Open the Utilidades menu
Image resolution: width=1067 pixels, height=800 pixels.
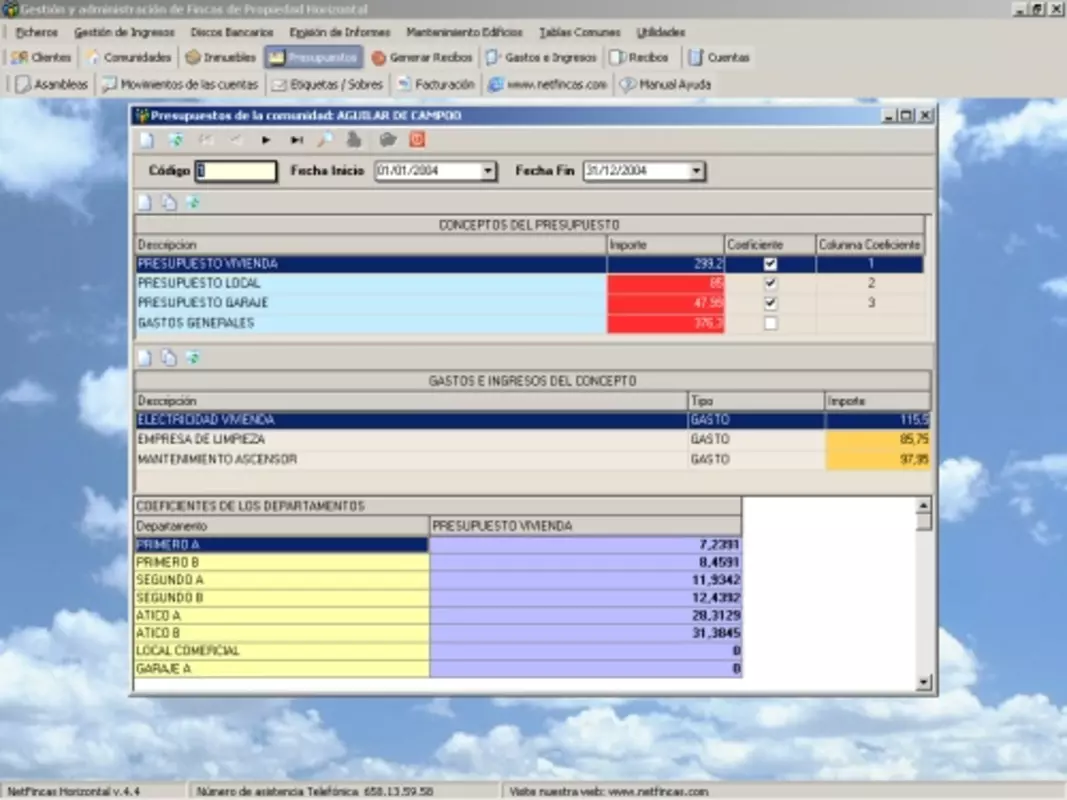(661, 32)
